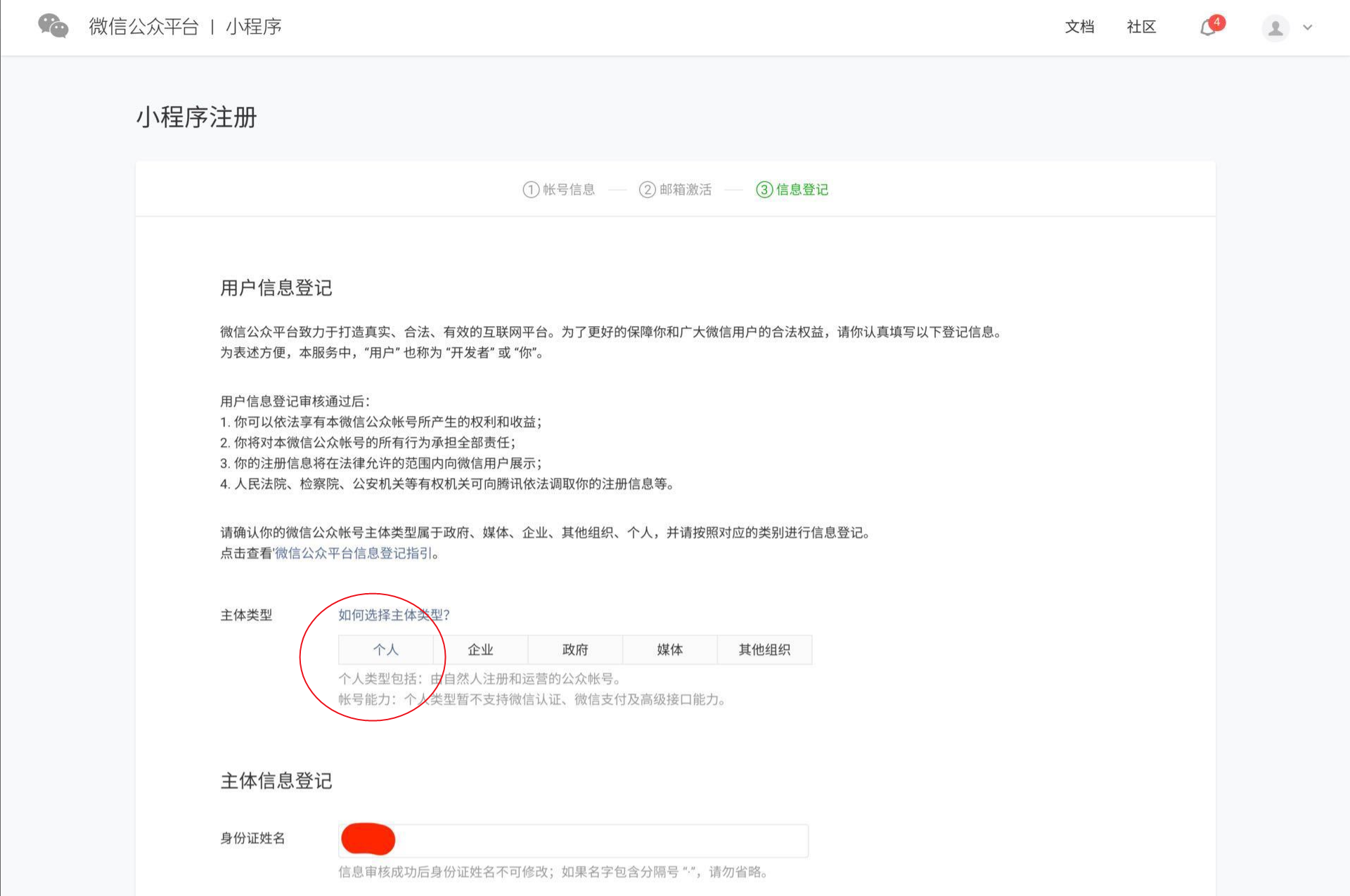
Task: Open the 微信公众平台信息登记指引 link
Action: [354, 553]
